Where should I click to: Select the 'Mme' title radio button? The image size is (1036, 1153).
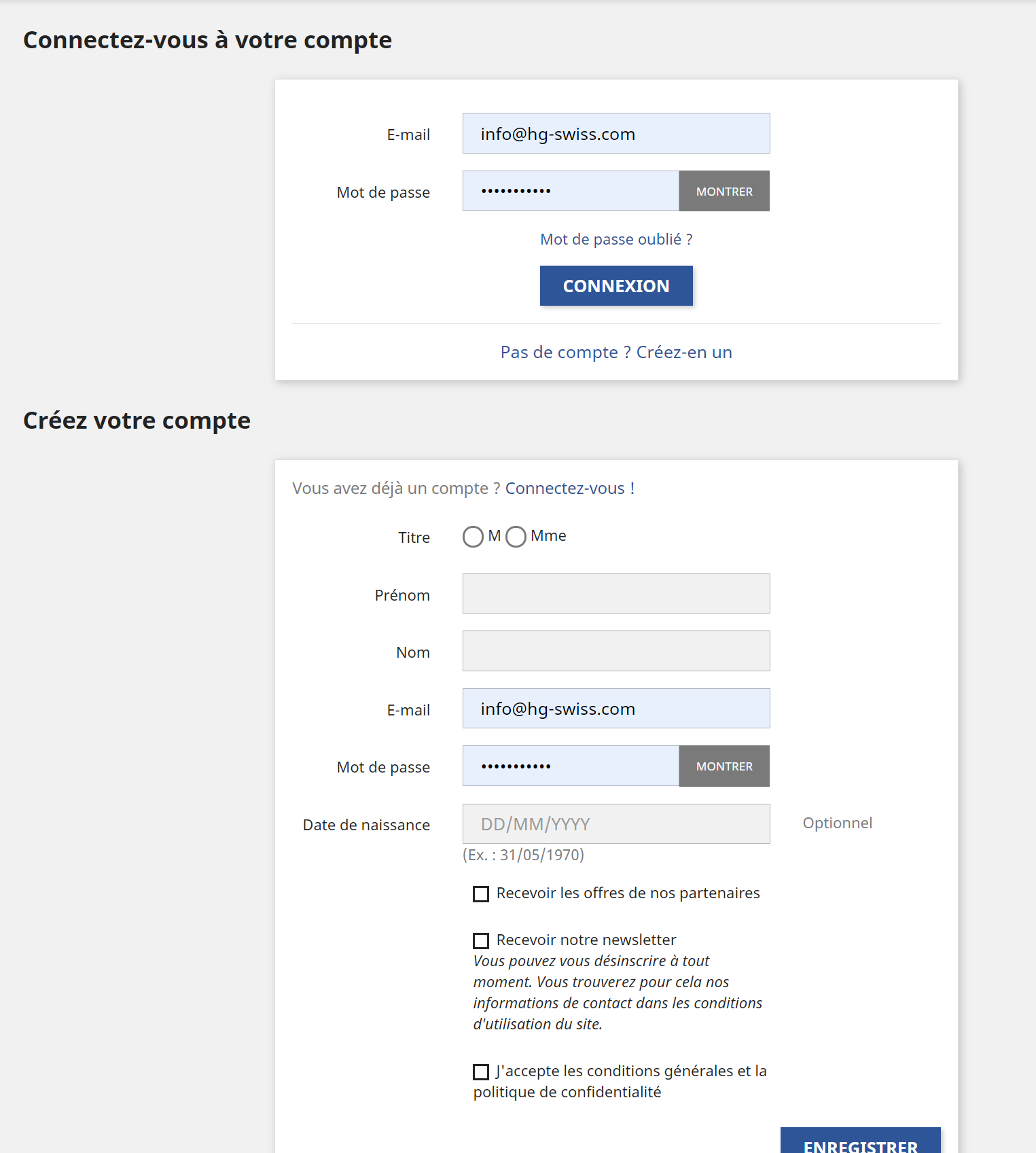[x=516, y=537]
